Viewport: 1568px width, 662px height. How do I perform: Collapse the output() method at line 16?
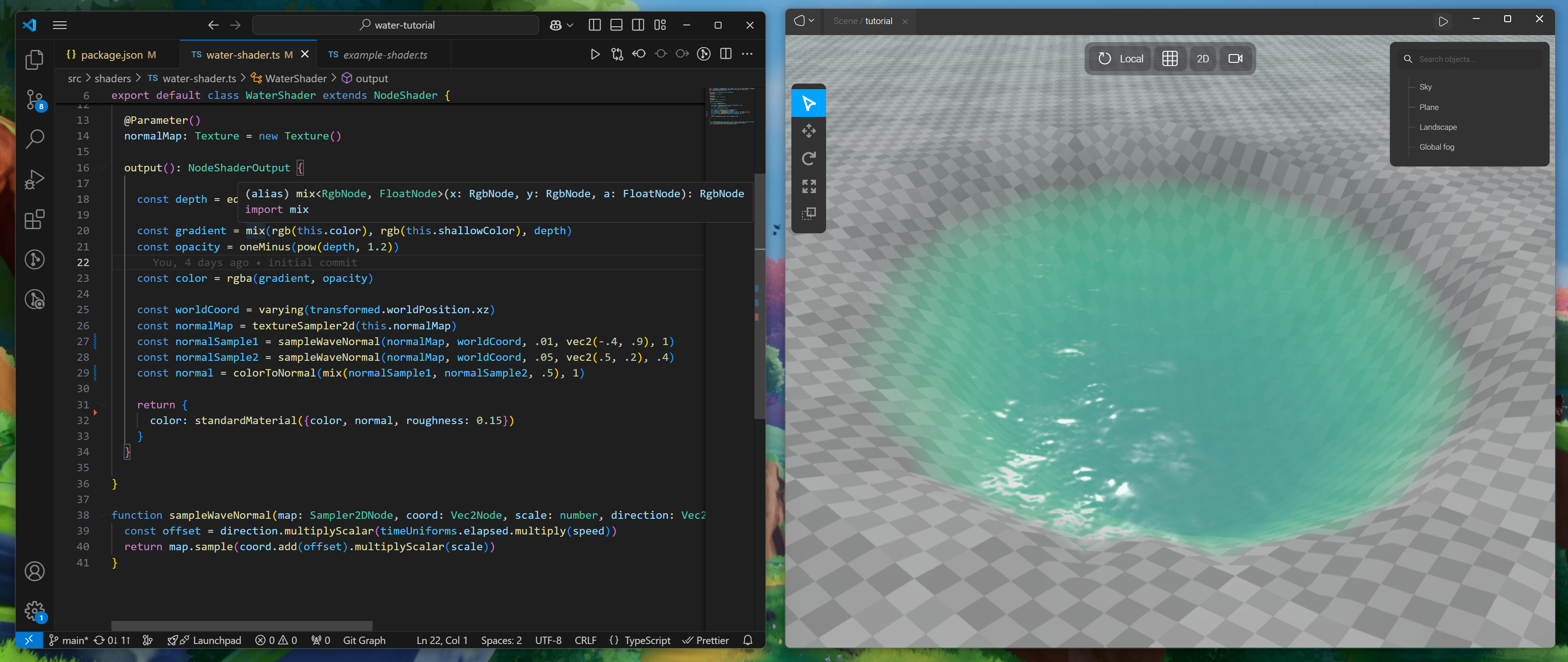pyautogui.click(x=102, y=168)
